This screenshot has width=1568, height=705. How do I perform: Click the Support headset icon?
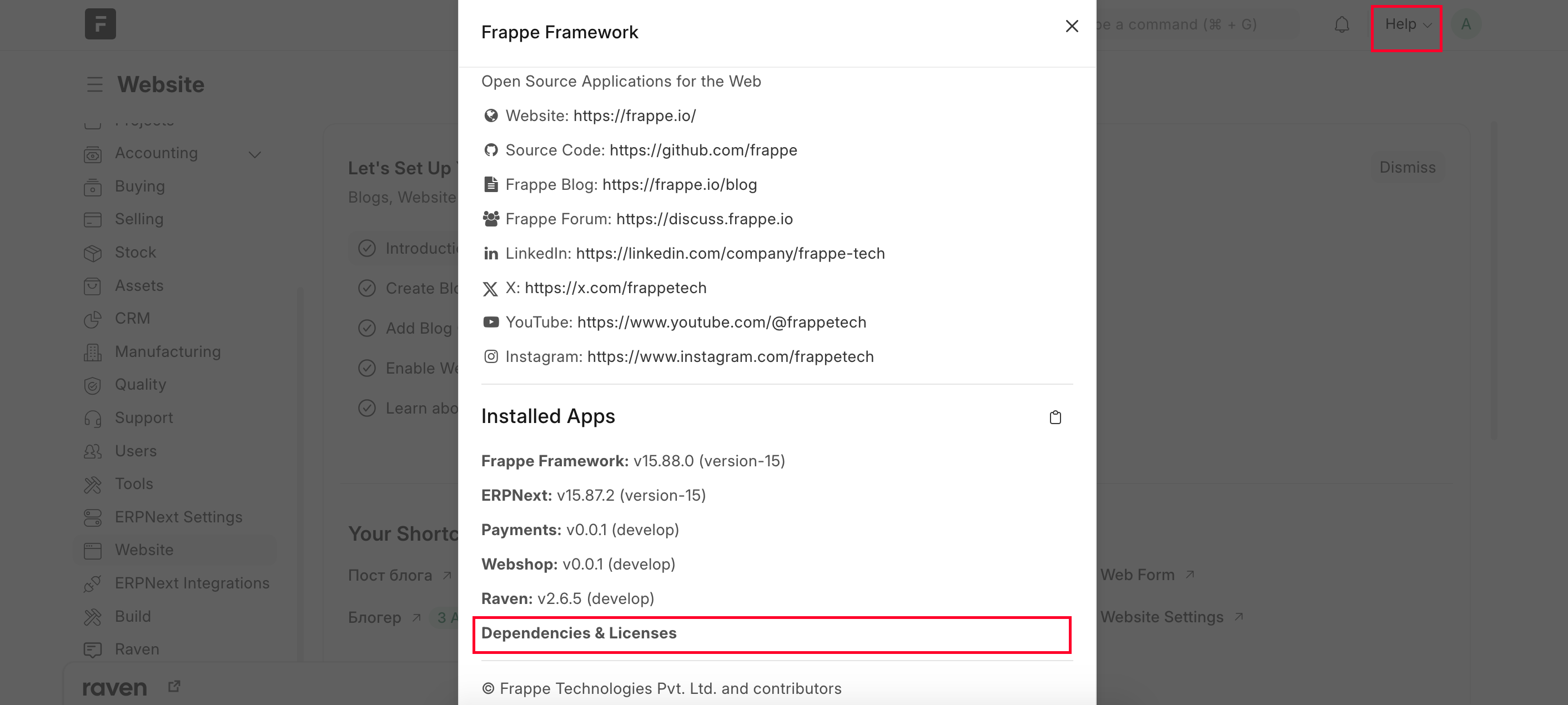[93, 418]
